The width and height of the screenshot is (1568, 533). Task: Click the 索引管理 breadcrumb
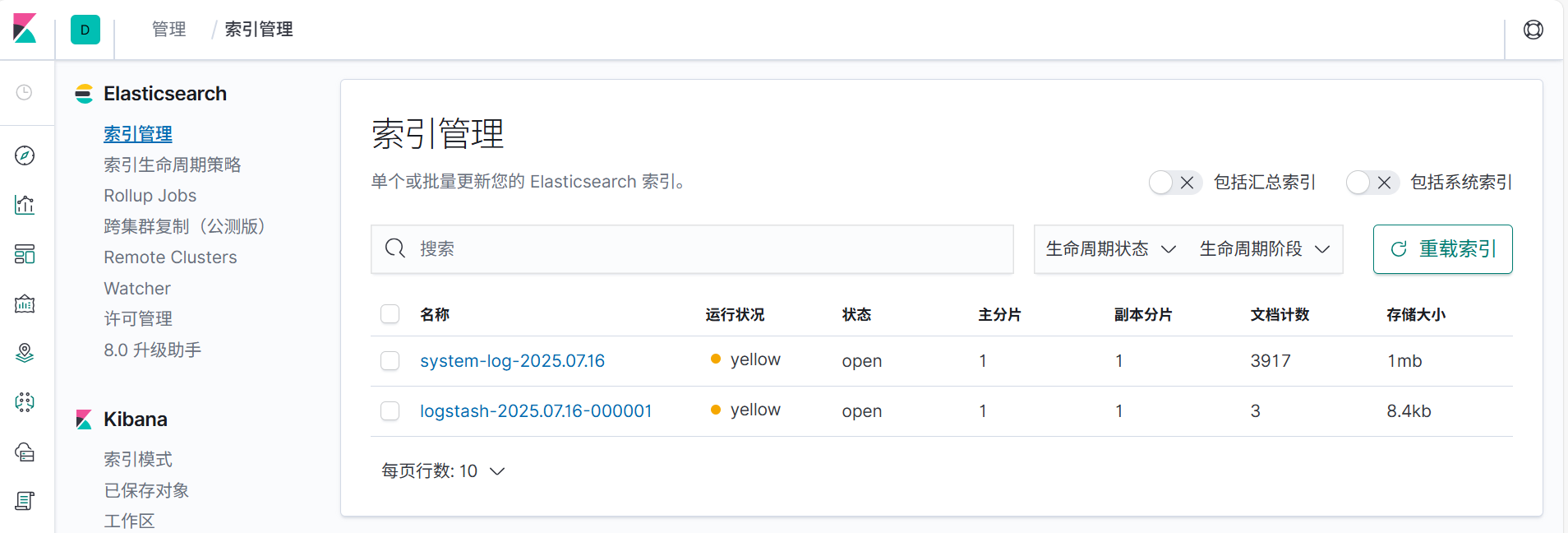tap(259, 30)
